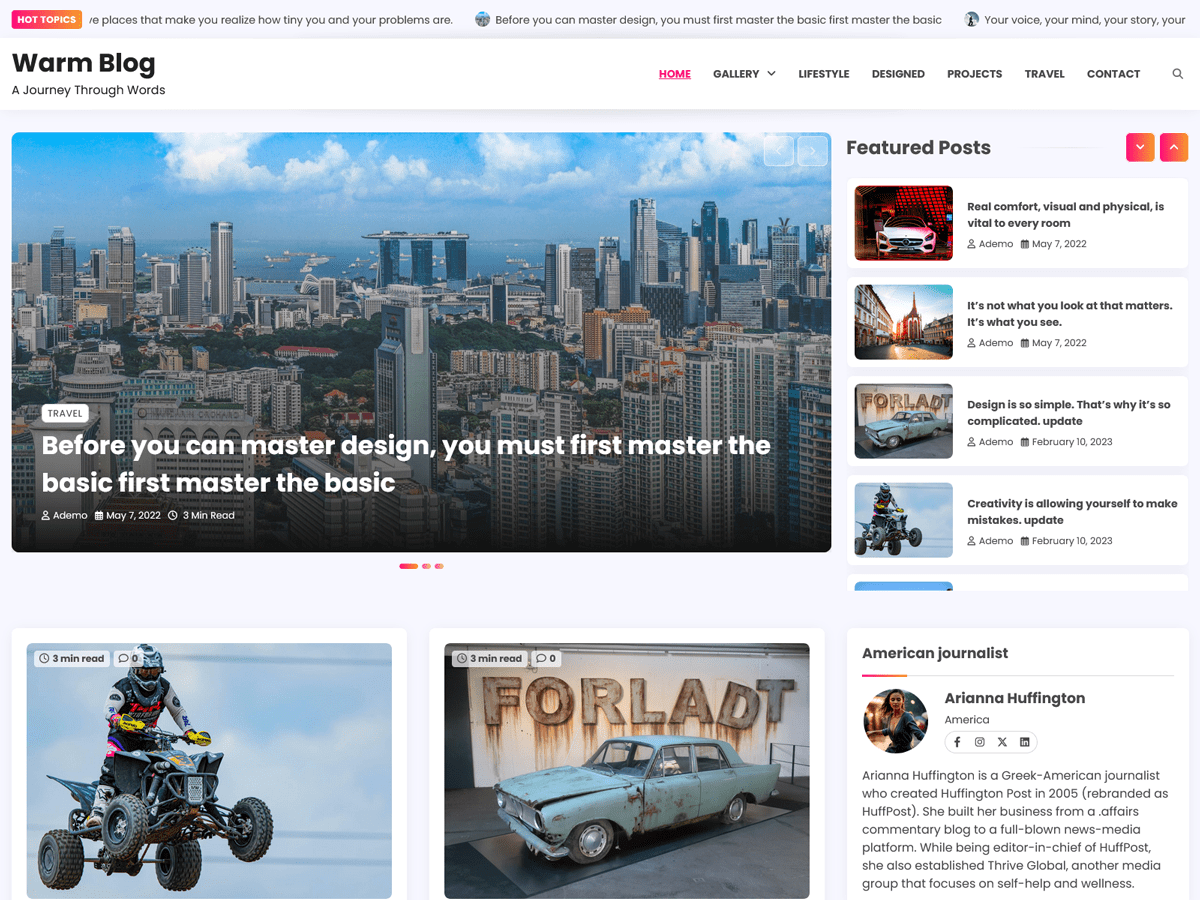Click the LinkedIn icon for Arianna Huffington
Screen dimensions: 1200x900
coord(1024,742)
